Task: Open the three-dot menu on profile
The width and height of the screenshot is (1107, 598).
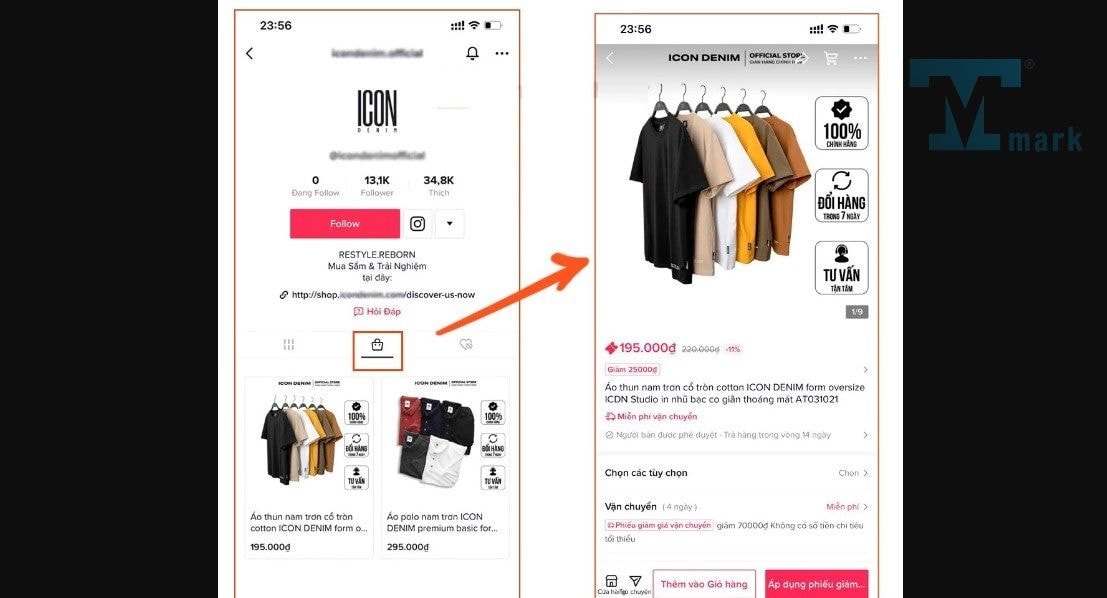Action: click(x=502, y=53)
